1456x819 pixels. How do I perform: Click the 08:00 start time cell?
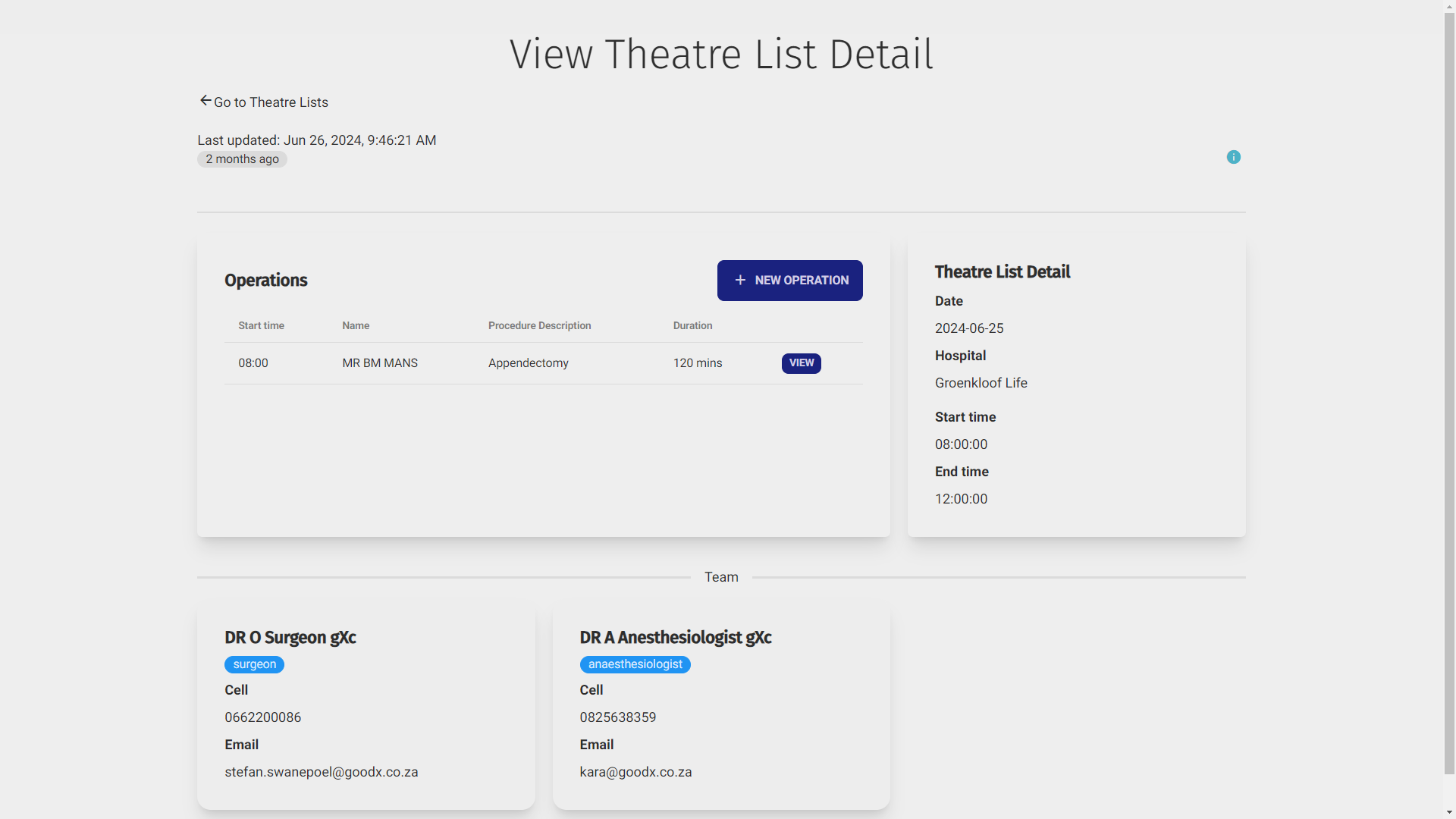(253, 363)
